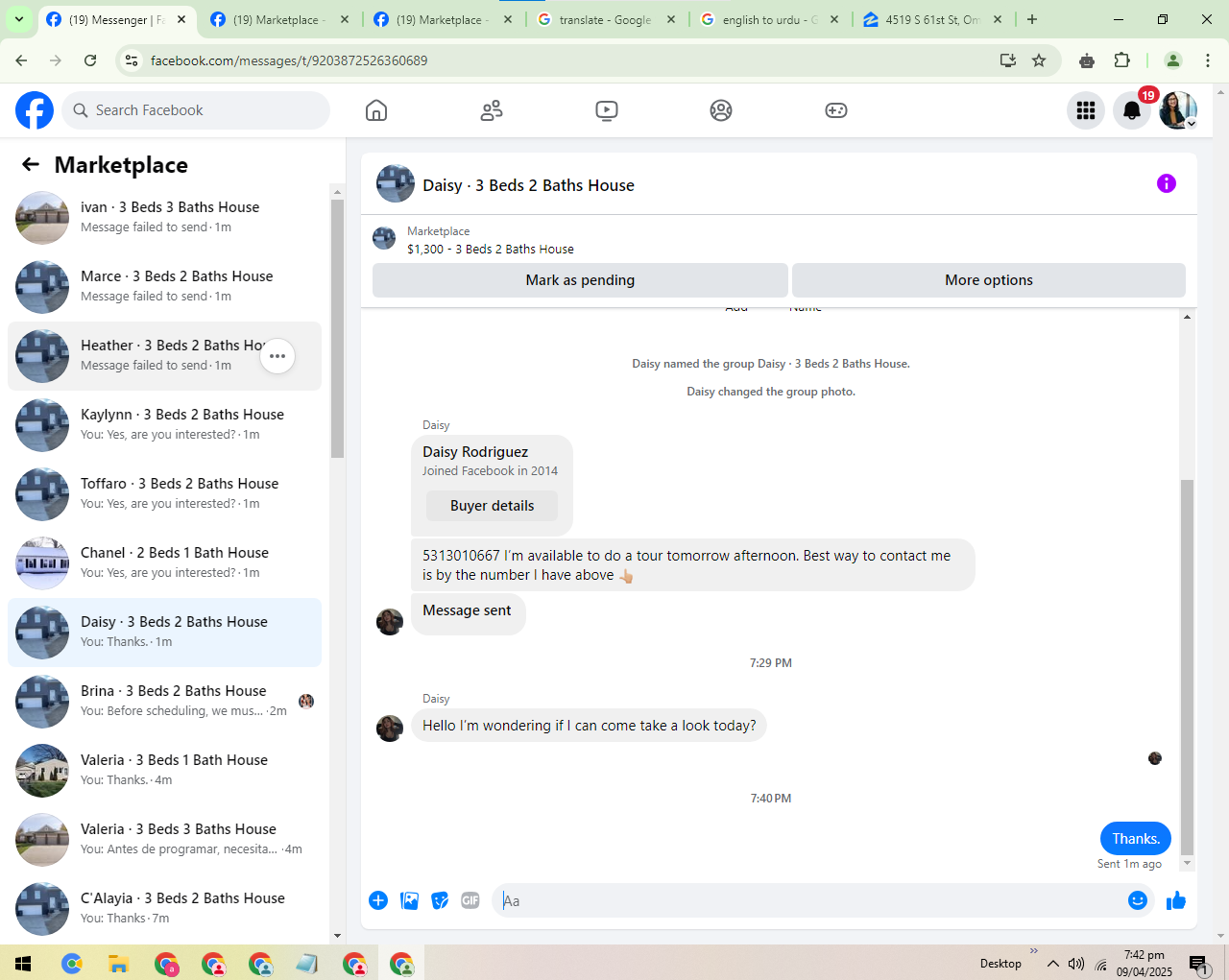Click the Mark as pending button
This screenshot has width=1229, height=980.
[x=580, y=280]
